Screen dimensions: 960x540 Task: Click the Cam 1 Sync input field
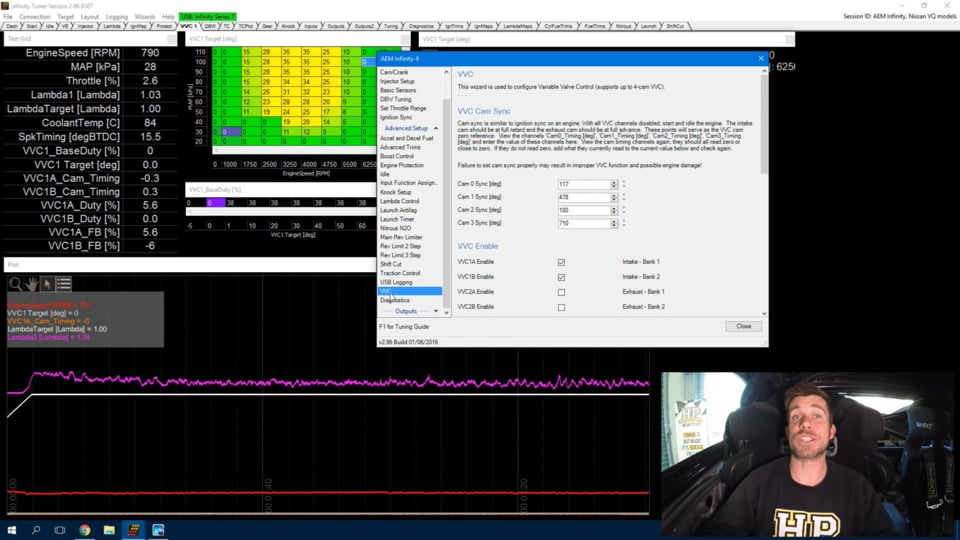tap(583, 197)
